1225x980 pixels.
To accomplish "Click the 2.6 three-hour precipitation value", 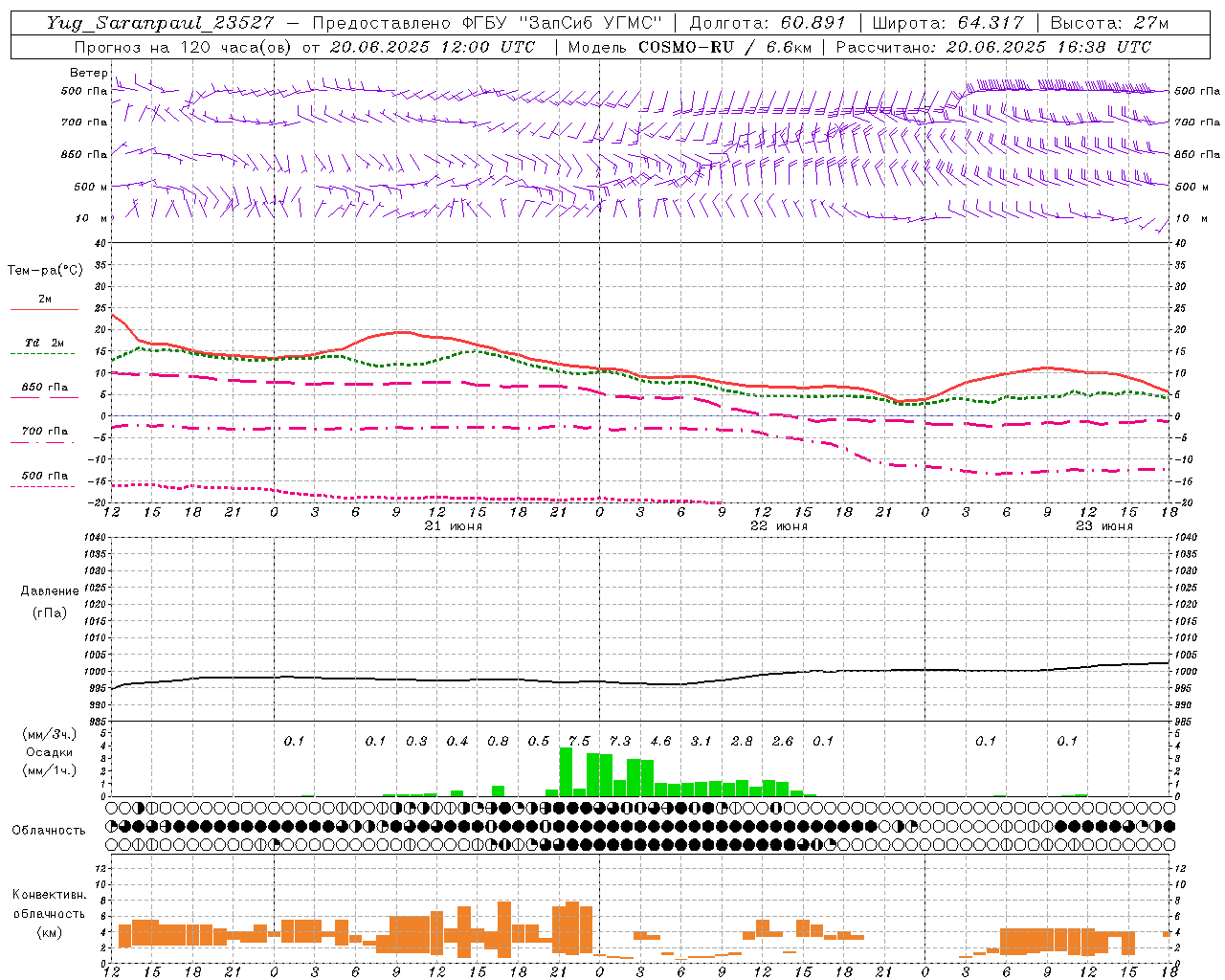I will point(783,742).
